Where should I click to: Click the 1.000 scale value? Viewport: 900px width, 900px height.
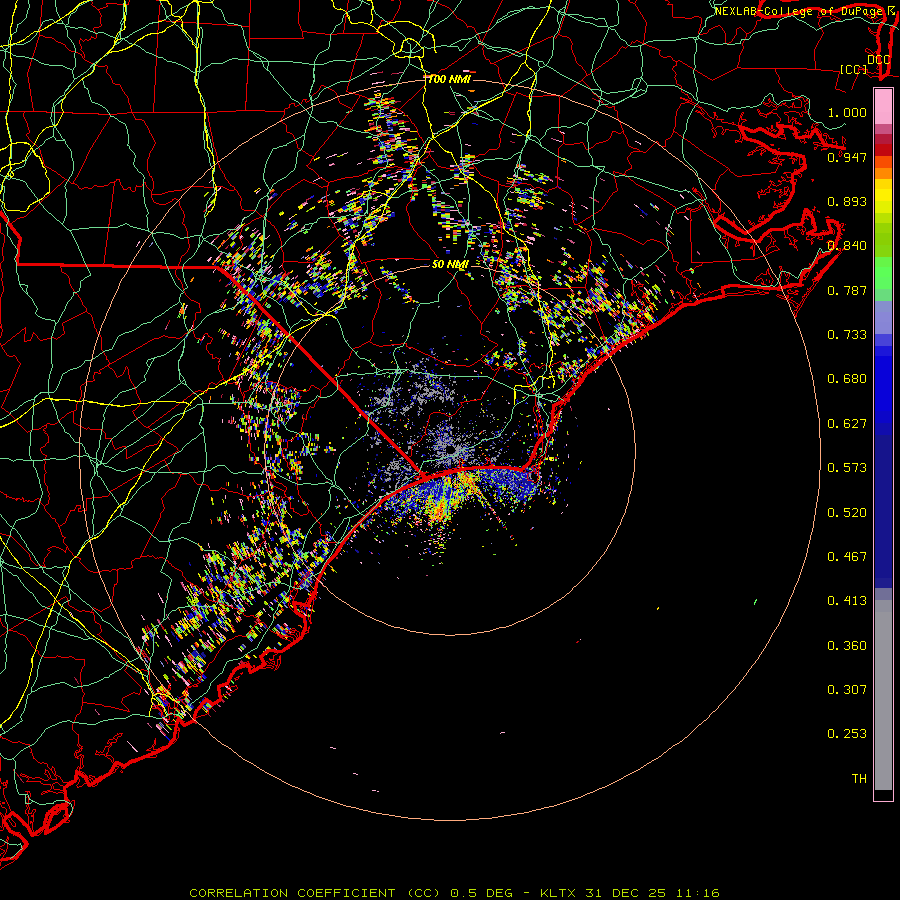coord(847,112)
